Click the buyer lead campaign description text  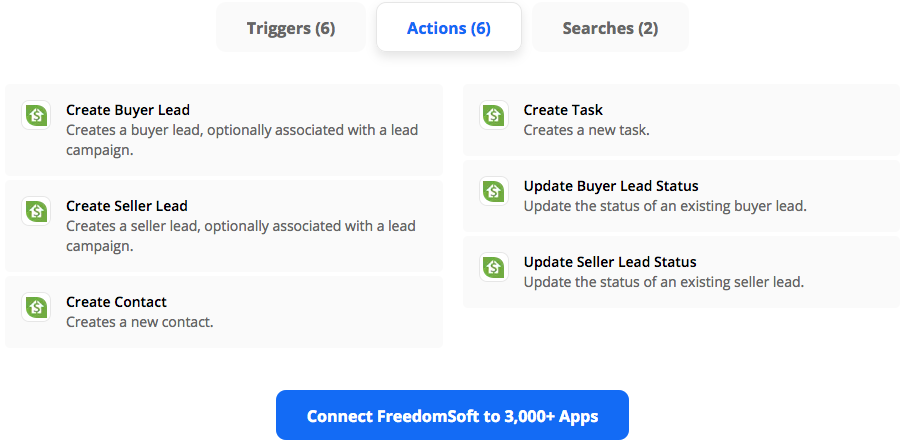[x=242, y=140]
